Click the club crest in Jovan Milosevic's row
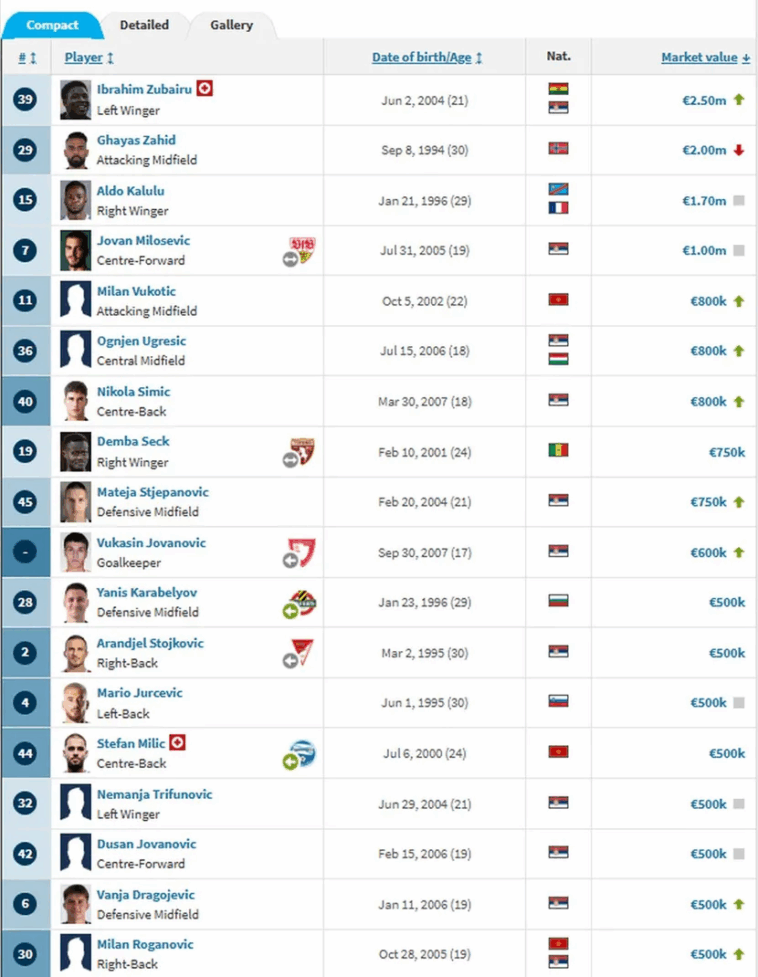 [302, 249]
